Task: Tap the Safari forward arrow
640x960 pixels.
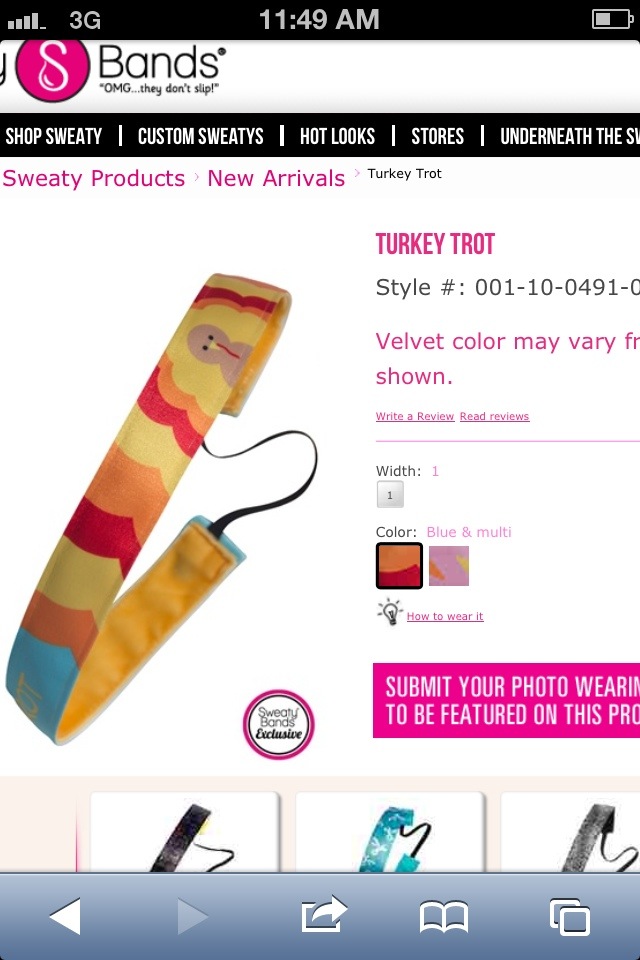Action: point(192,916)
